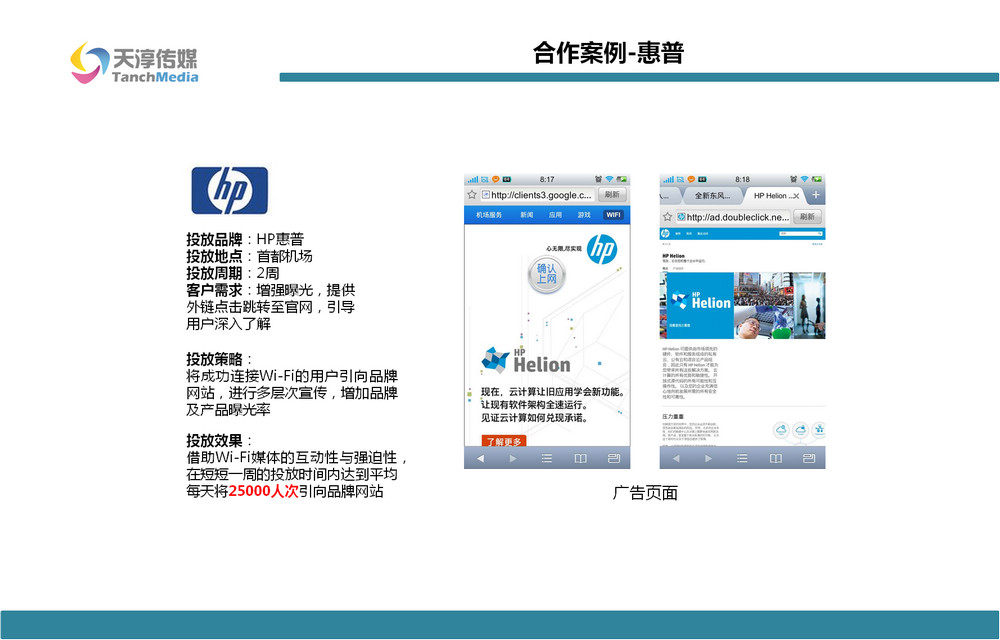Click the crowd street photo in the banner

(x=762, y=289)
